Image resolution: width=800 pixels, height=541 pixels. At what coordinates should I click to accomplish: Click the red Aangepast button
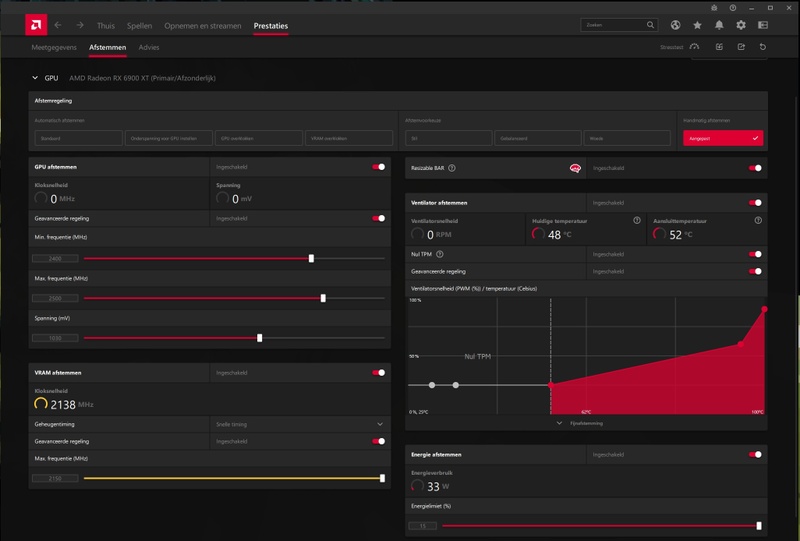click(723, 138)
